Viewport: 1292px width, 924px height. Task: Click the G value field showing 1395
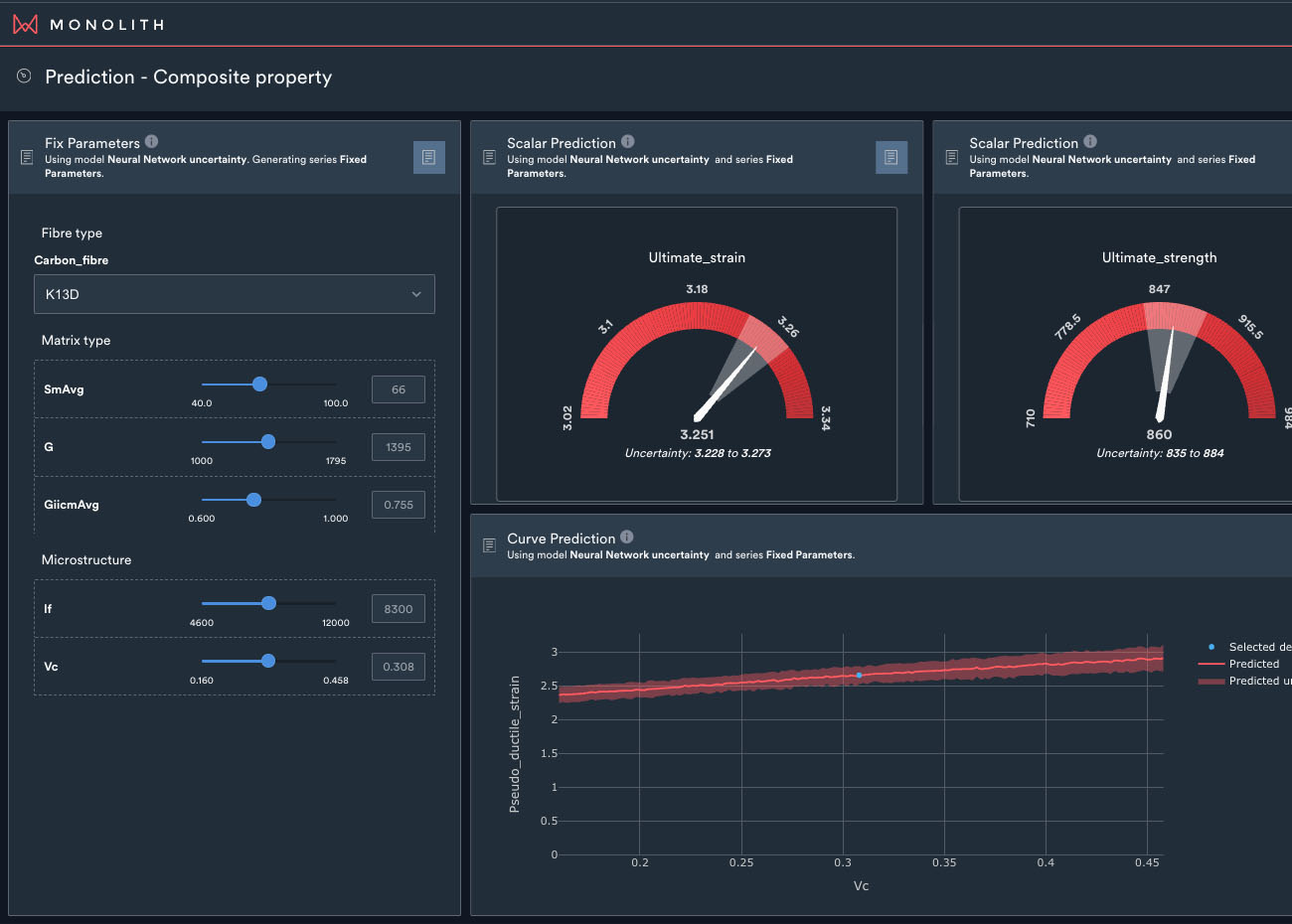[399, 447]
